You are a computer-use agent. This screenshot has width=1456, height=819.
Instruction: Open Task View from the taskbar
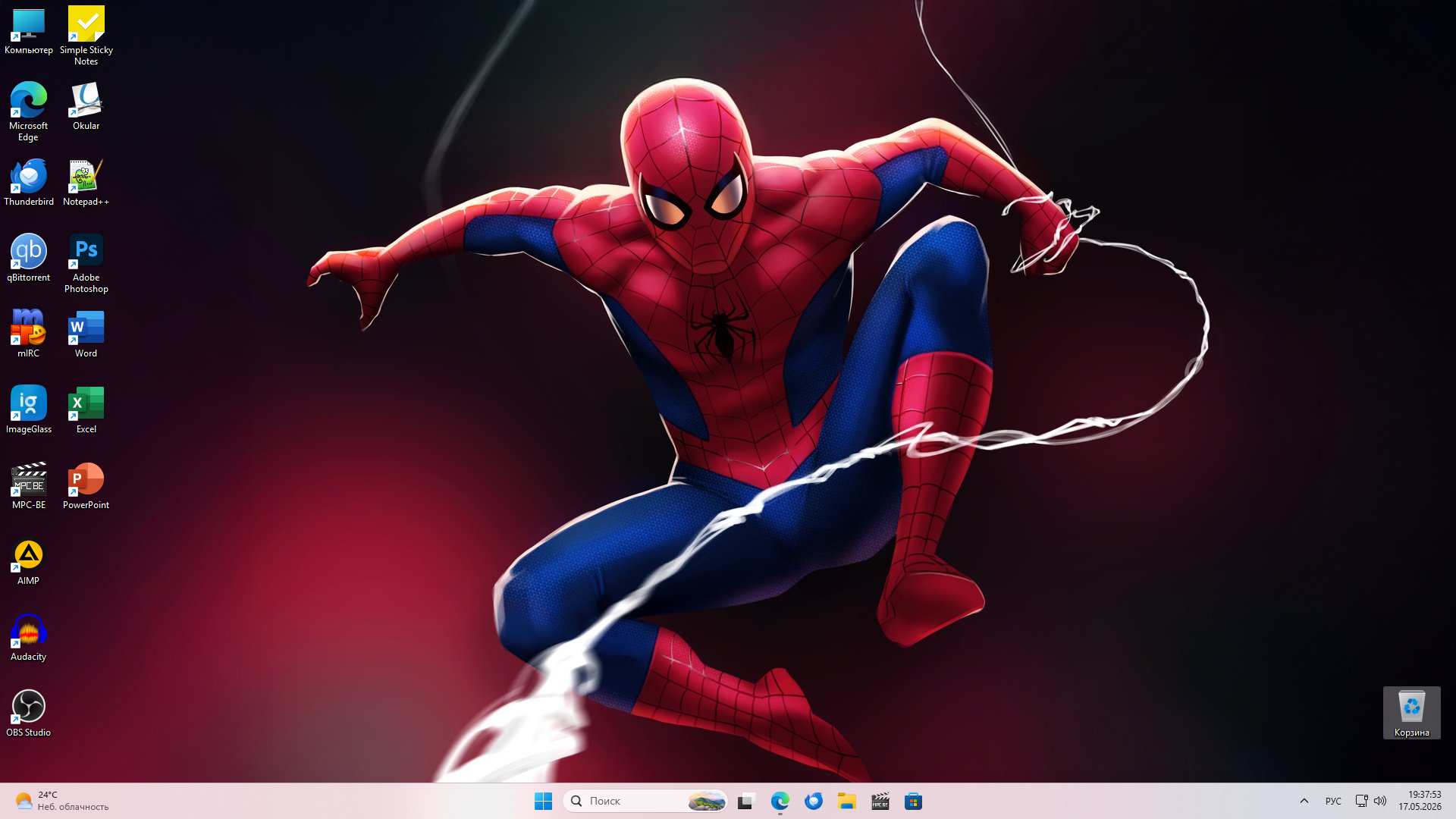click(747, 801)
